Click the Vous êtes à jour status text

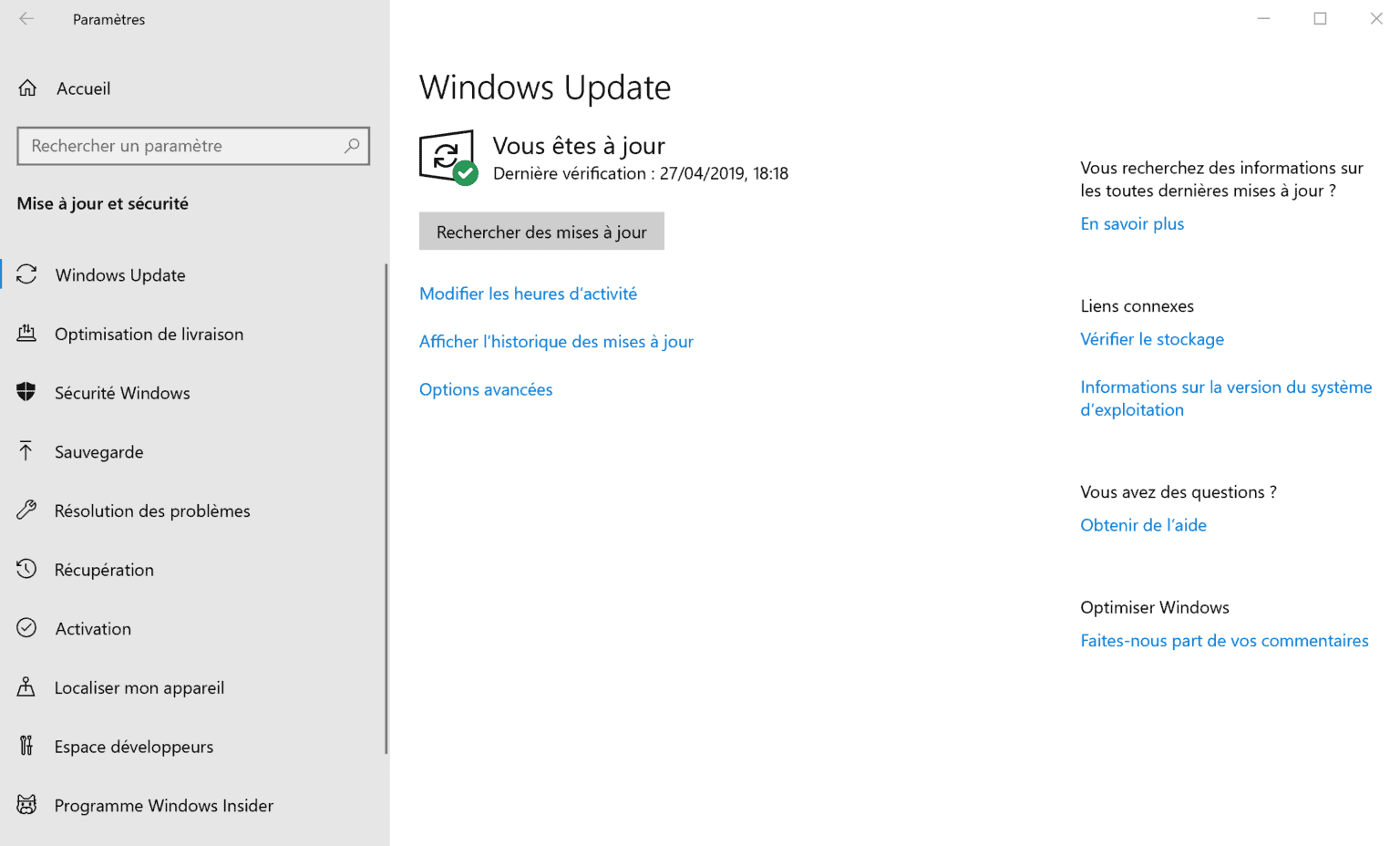pos(579,146)
